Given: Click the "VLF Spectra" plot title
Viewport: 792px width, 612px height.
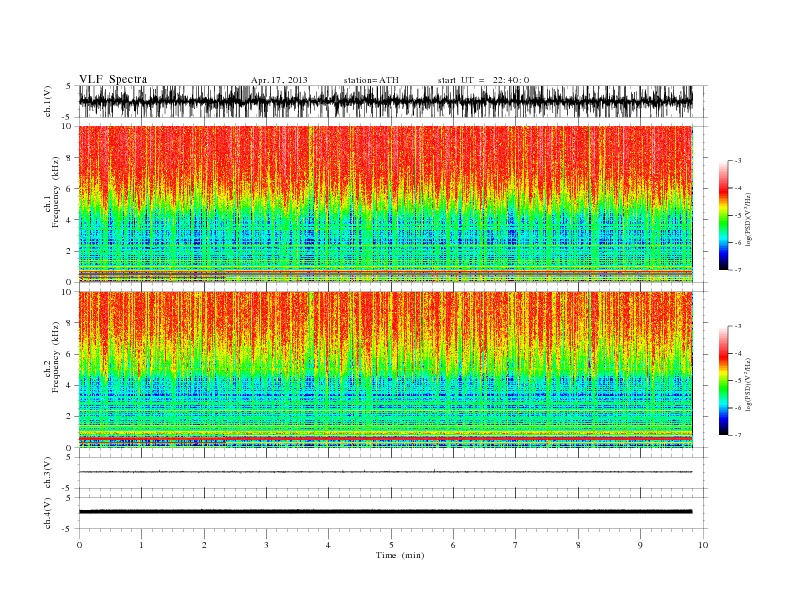Looking at the screenshot, I should (113, 79).
